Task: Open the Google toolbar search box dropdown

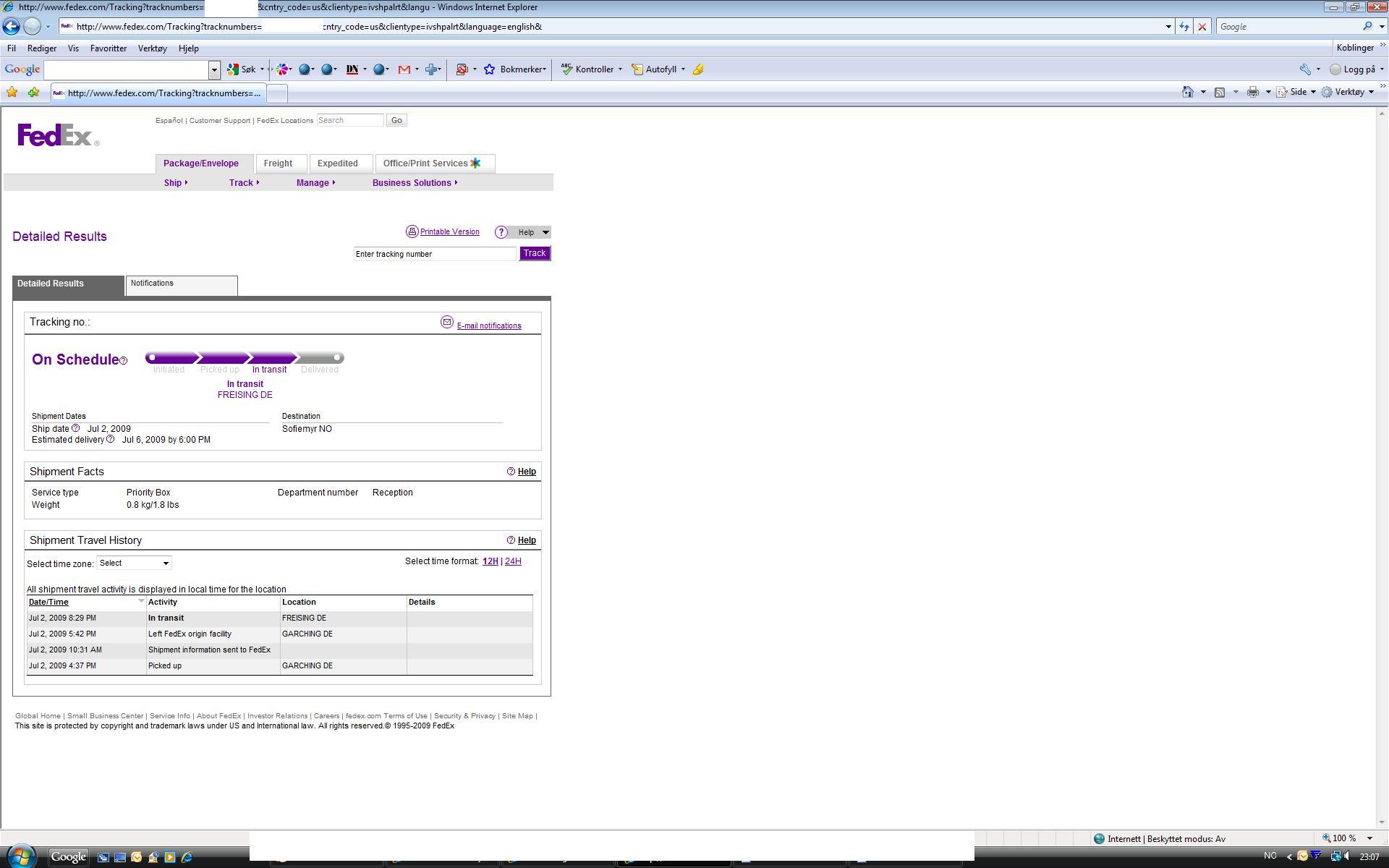Action: pyautogui.click(x=214, y=69)
